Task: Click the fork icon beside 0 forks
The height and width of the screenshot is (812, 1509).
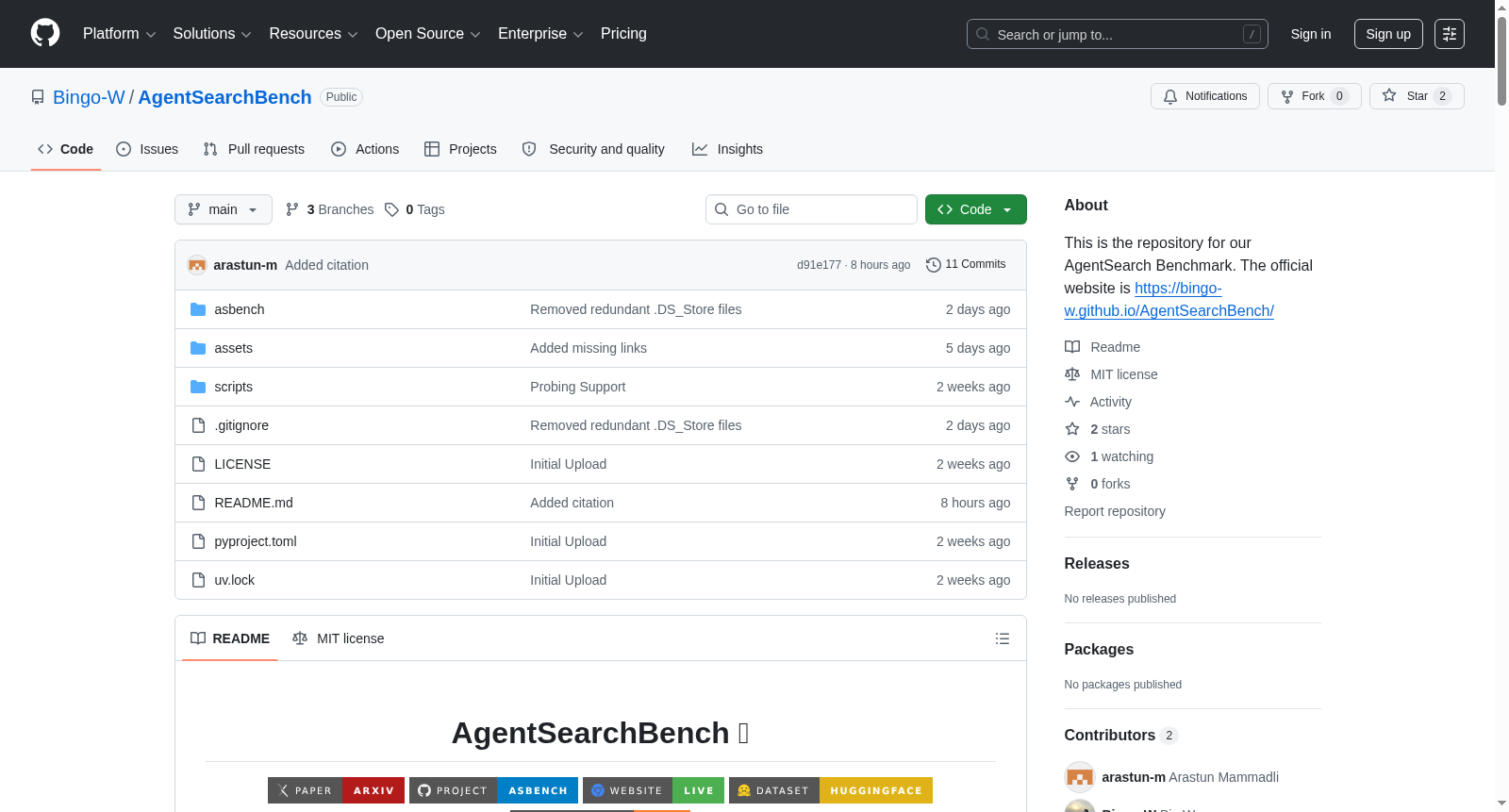Action: [x=1072, y=484]
